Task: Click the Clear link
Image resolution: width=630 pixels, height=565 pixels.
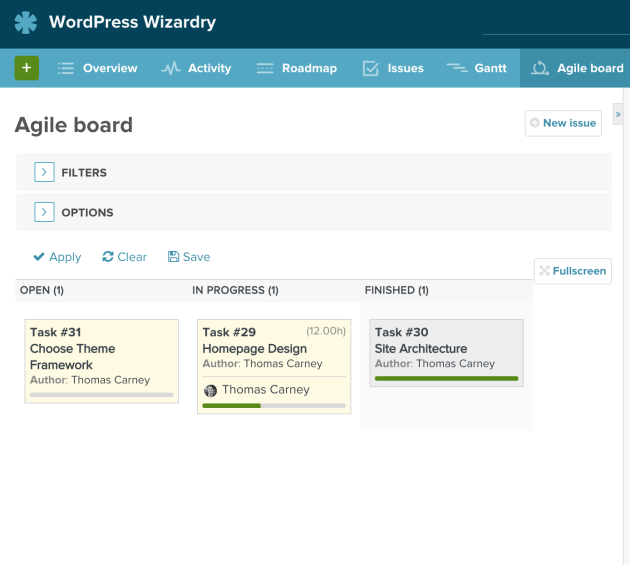Action: (x=125, y=257)
